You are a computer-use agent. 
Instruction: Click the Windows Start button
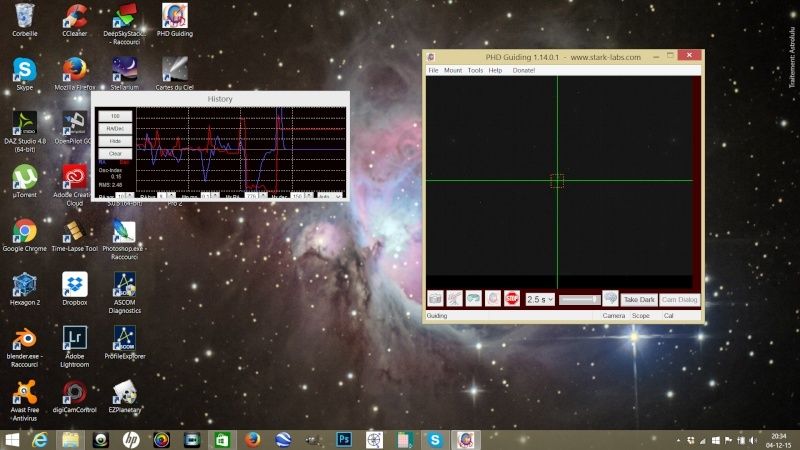[11, 440]
